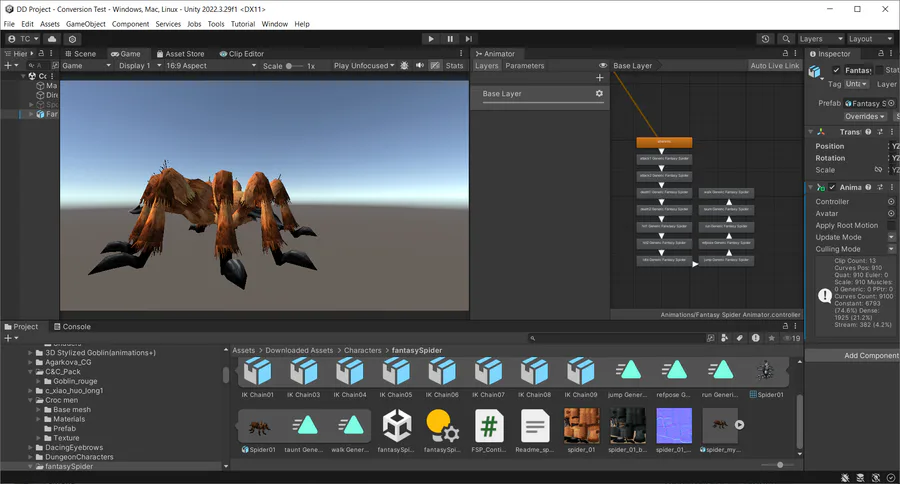
Task: Click the Pause button in toolbar
Action: (x=450, y=39)
